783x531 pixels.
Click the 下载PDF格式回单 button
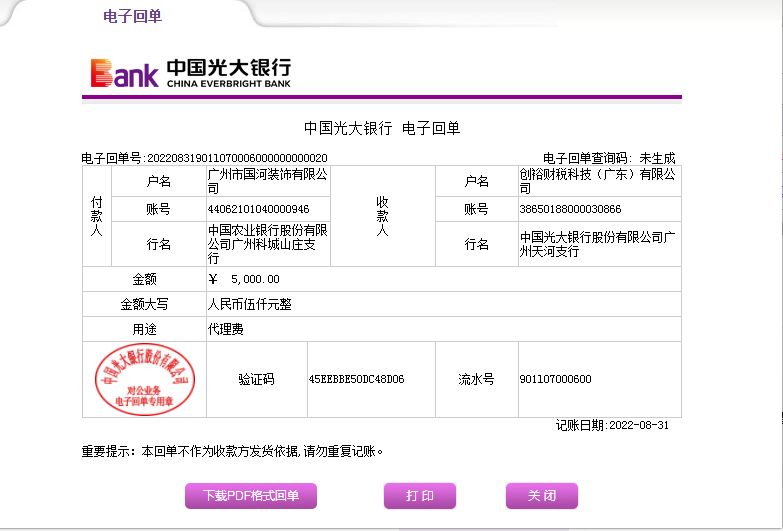point(251,496)
